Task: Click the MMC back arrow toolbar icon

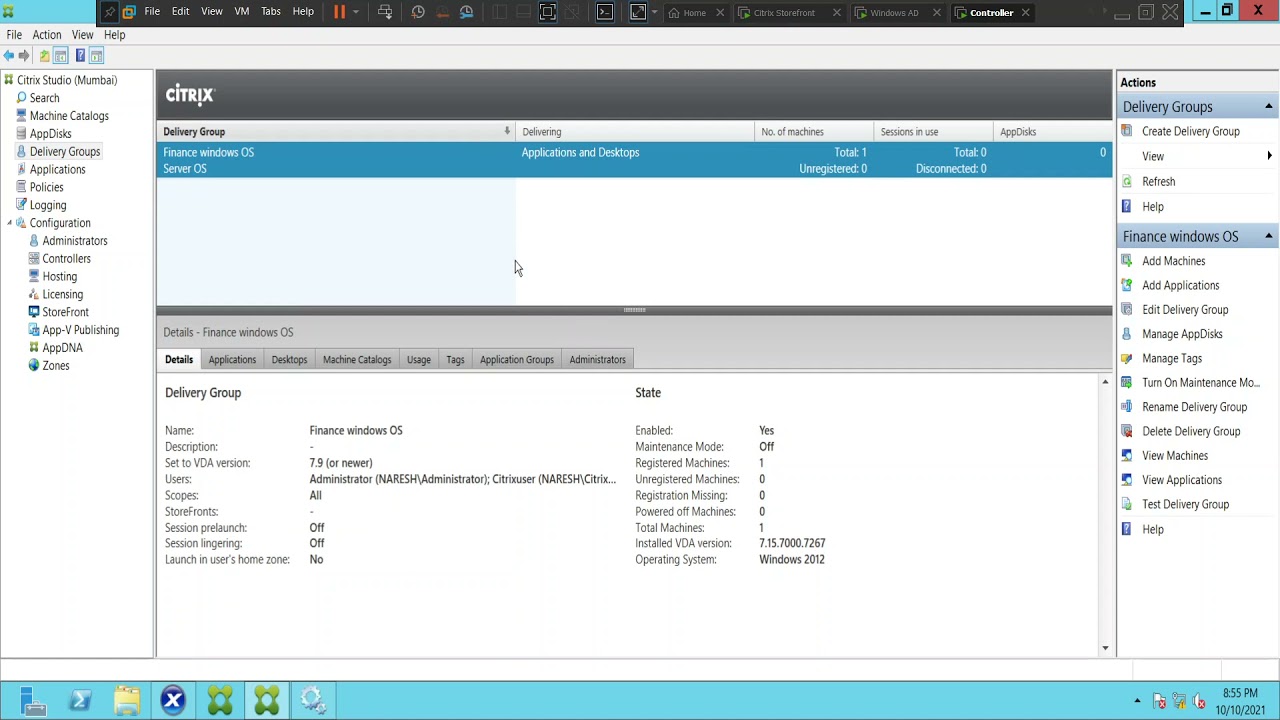Action: 9,56
